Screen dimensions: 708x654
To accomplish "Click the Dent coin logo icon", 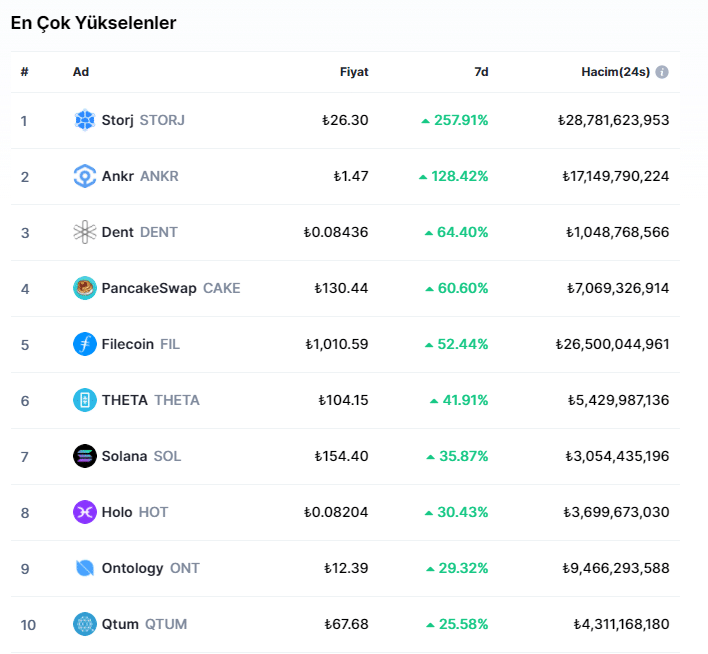I will tap(85, 232).
